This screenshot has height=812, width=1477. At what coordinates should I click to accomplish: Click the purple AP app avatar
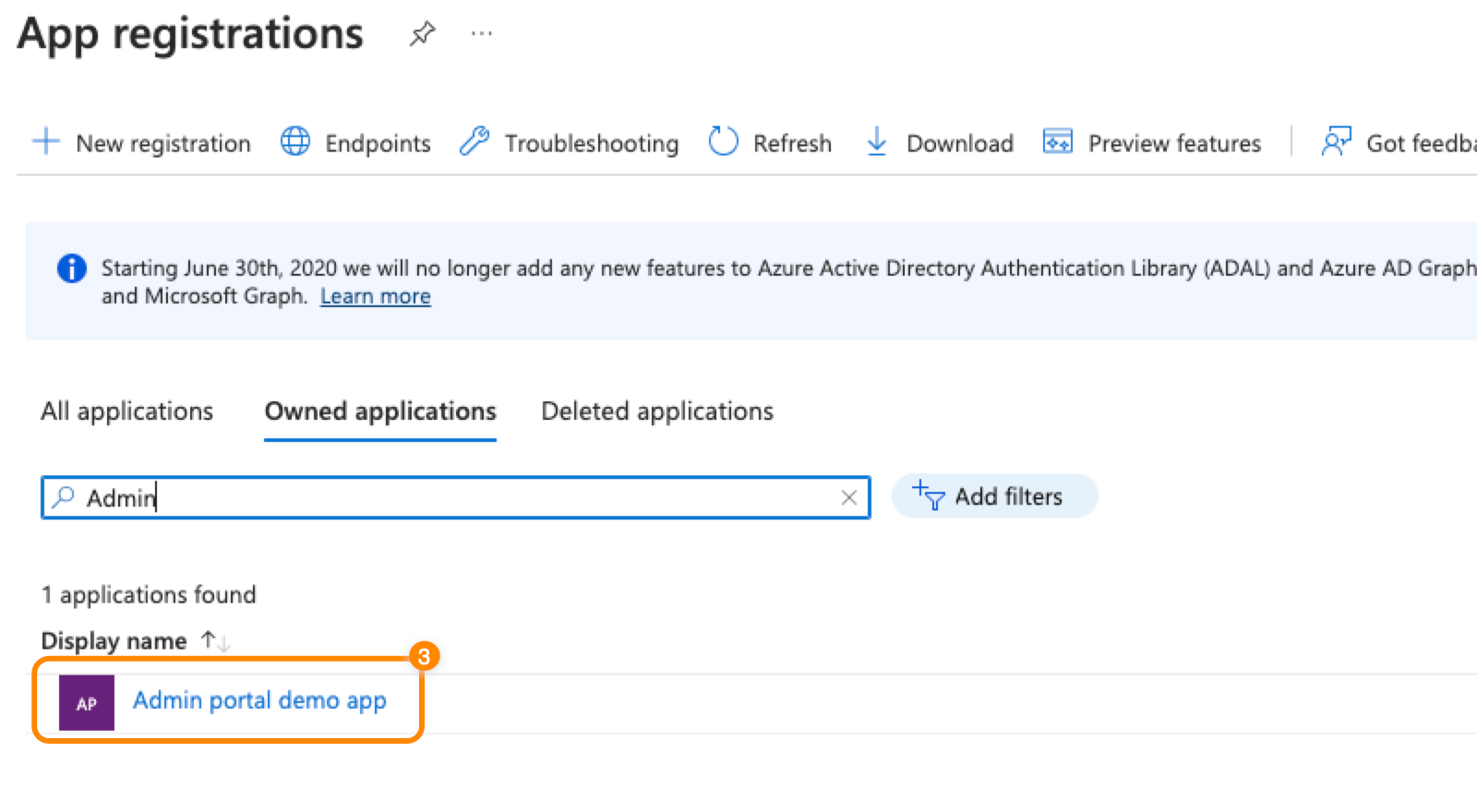coord(87,703)
